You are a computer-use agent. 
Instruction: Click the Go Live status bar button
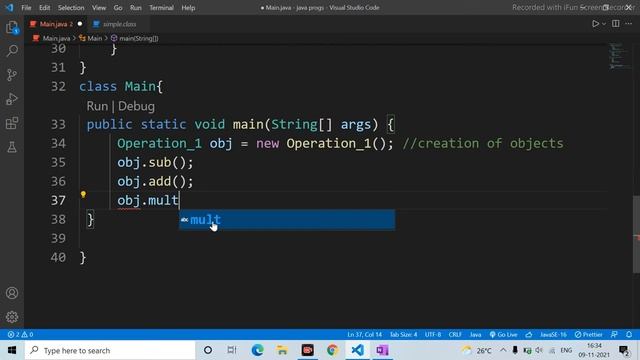click(x=503, y=334)
